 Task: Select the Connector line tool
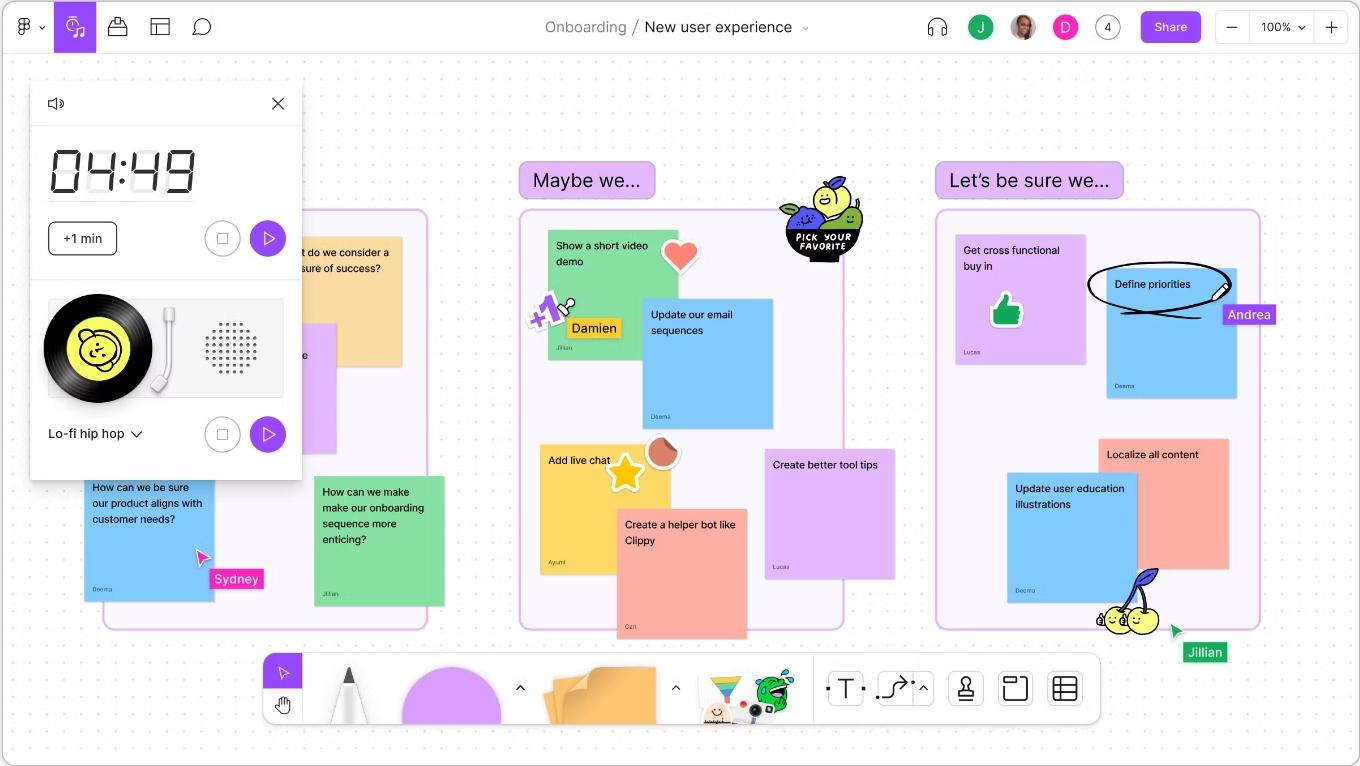pyautogui.click(x=895, y=688)
